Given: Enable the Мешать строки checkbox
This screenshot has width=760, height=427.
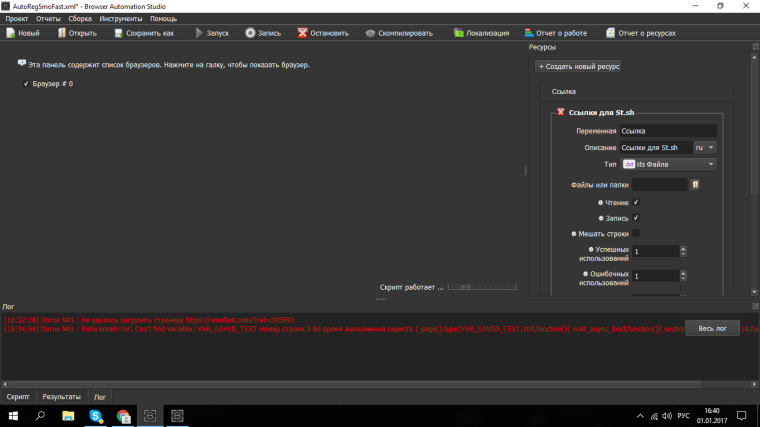Looking at the screenshot, I should (635, 233).
